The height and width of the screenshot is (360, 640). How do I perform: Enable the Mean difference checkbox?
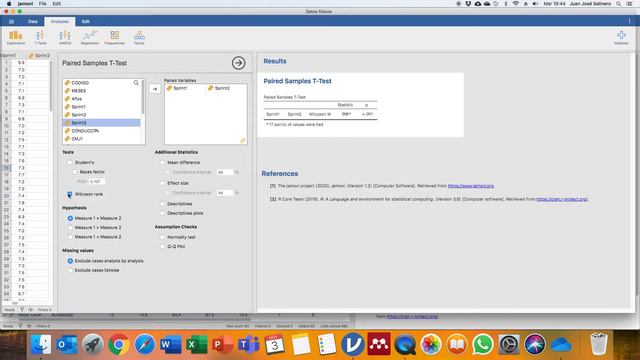(162, 162)
